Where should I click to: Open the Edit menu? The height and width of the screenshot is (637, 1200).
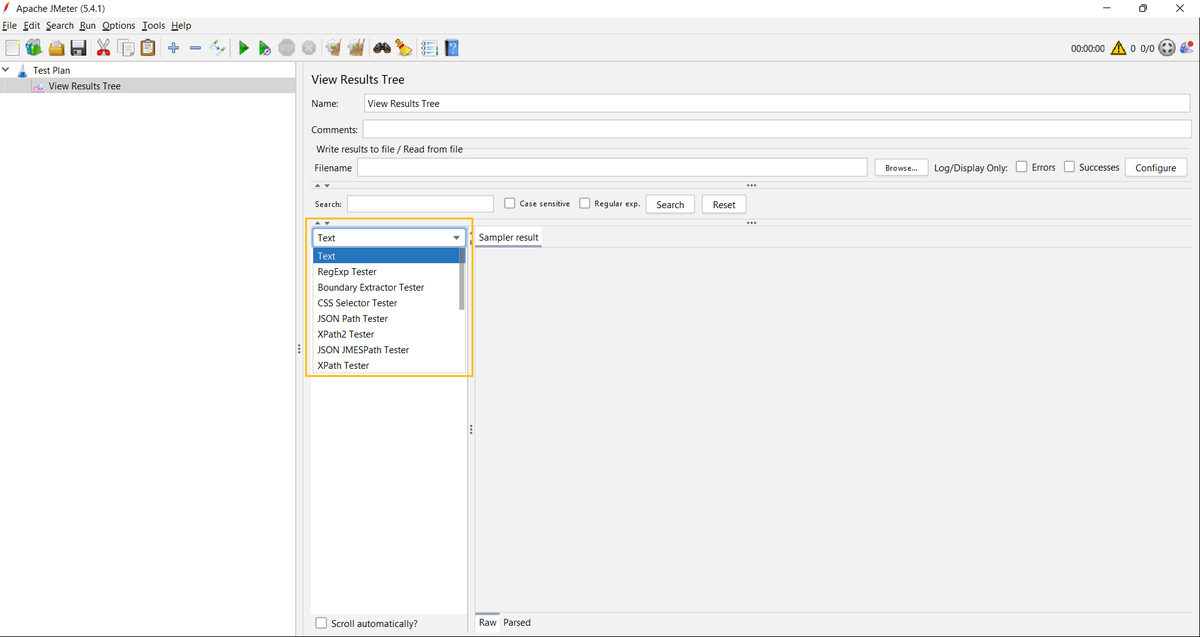coord(32,25)
